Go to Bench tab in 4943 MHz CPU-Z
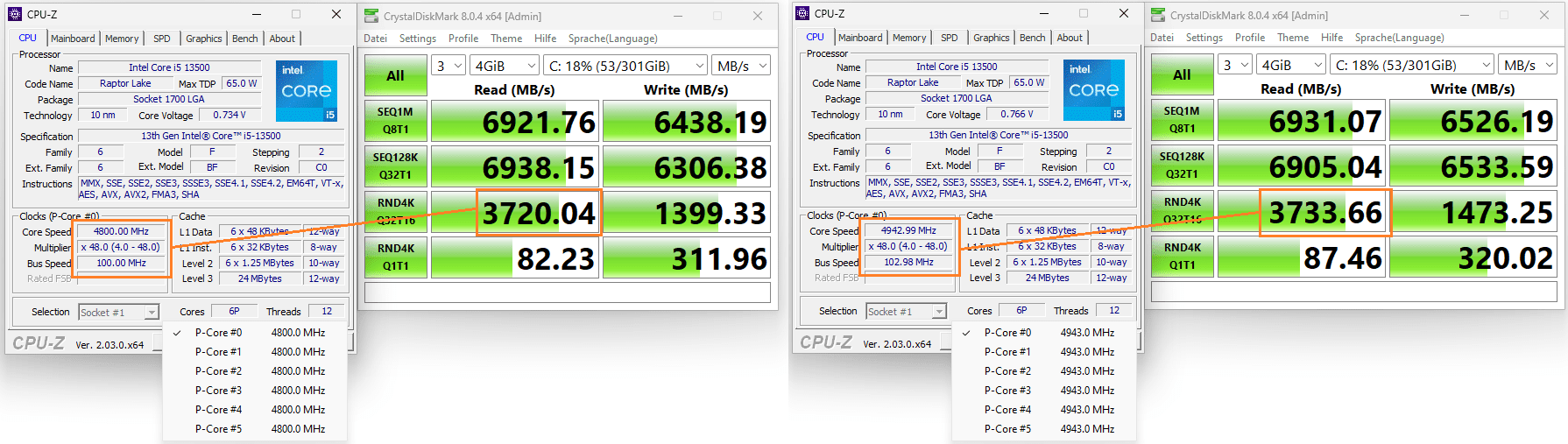1568x444 pixels. (x=1033, y=38)
